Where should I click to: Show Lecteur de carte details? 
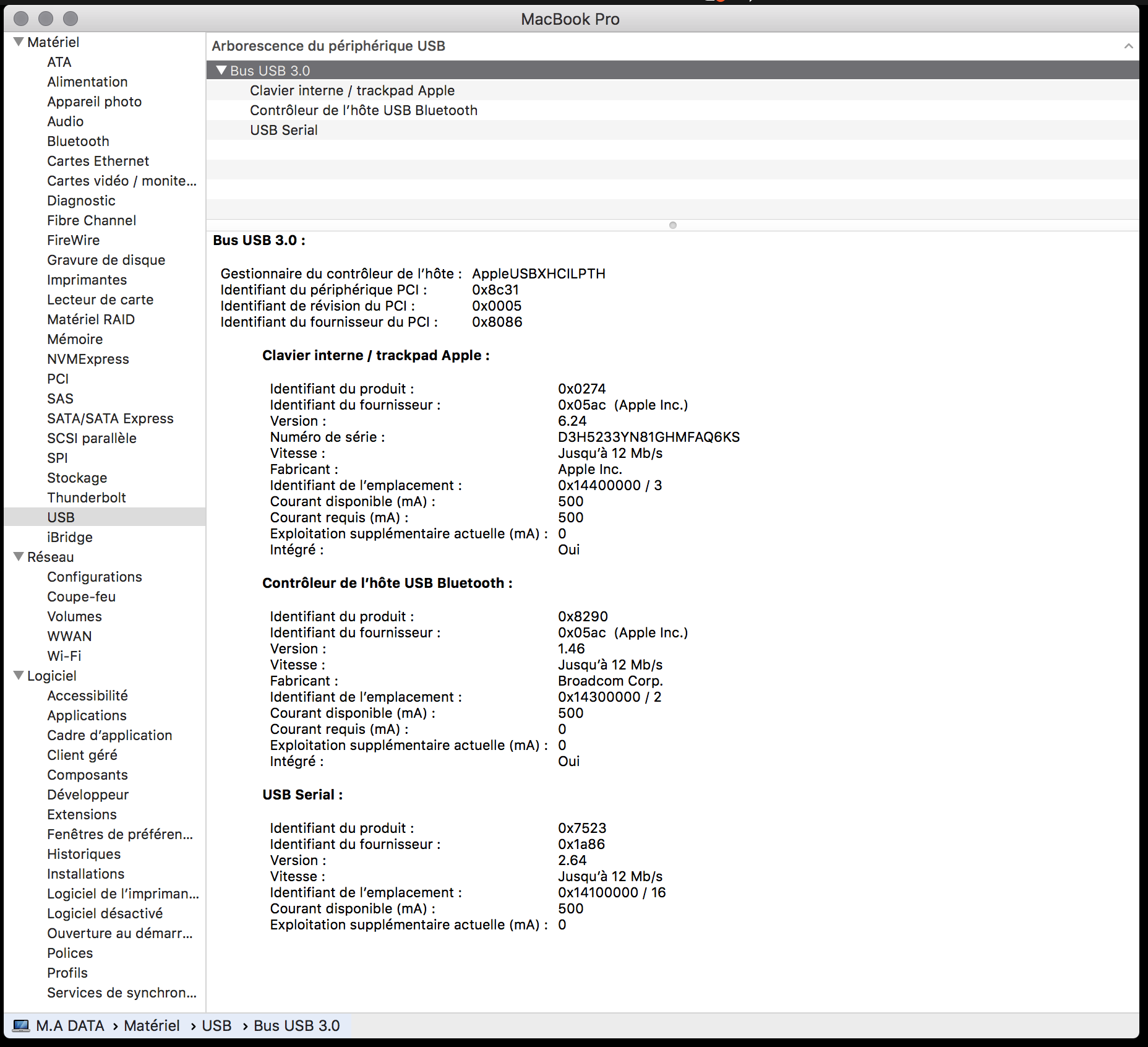100,299
